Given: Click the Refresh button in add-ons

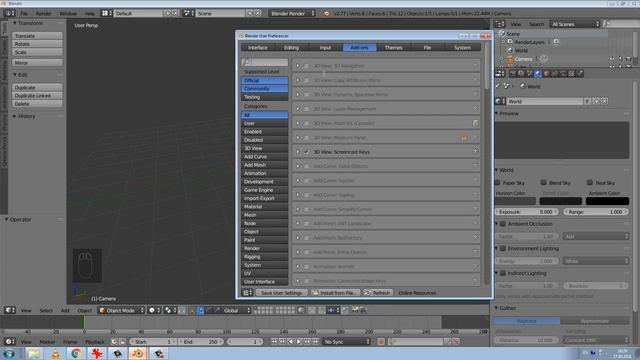Looking at the screenshot, I should tap(378, 293).
